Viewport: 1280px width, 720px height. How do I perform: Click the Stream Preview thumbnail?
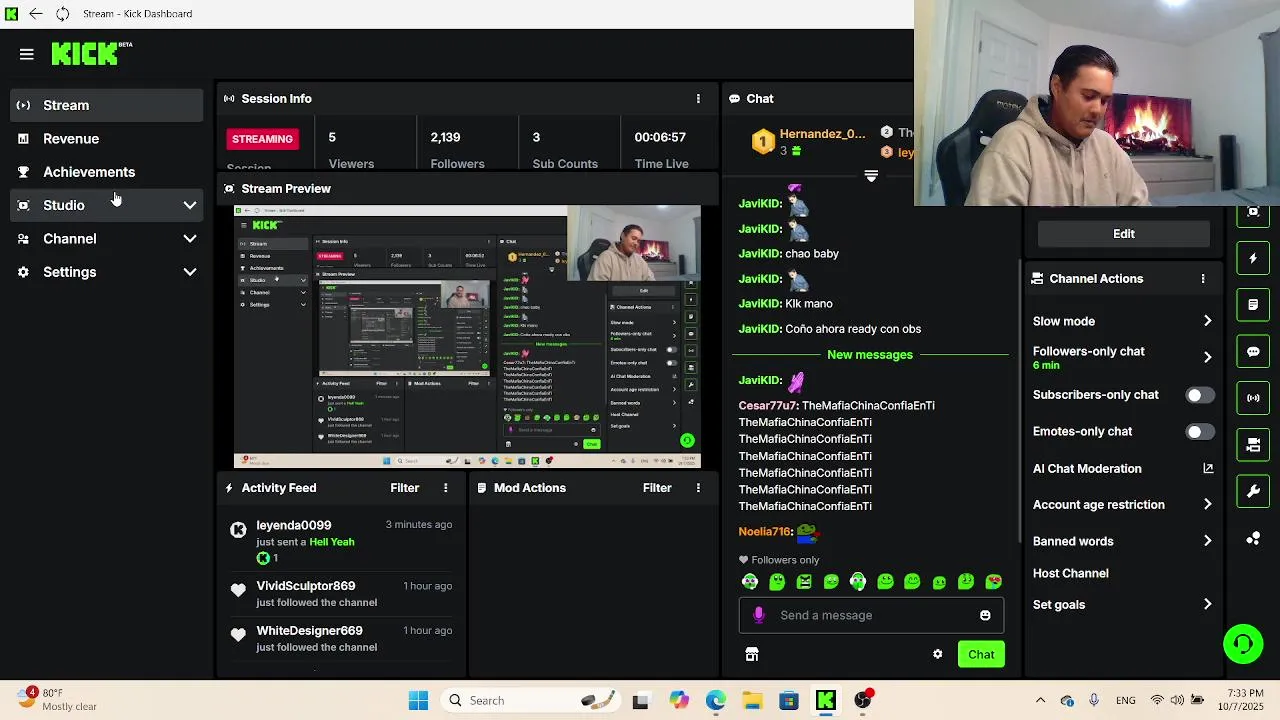click(x=467, y=336)
